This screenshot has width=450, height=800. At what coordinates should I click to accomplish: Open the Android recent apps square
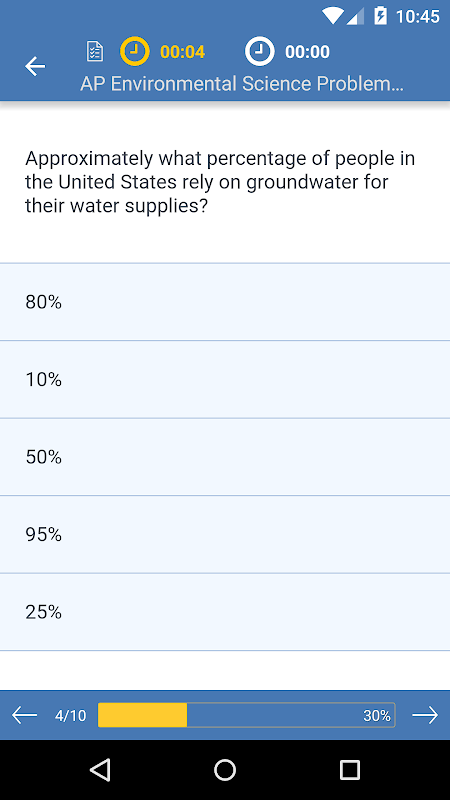pyautogui.click(x=350, y=769)
